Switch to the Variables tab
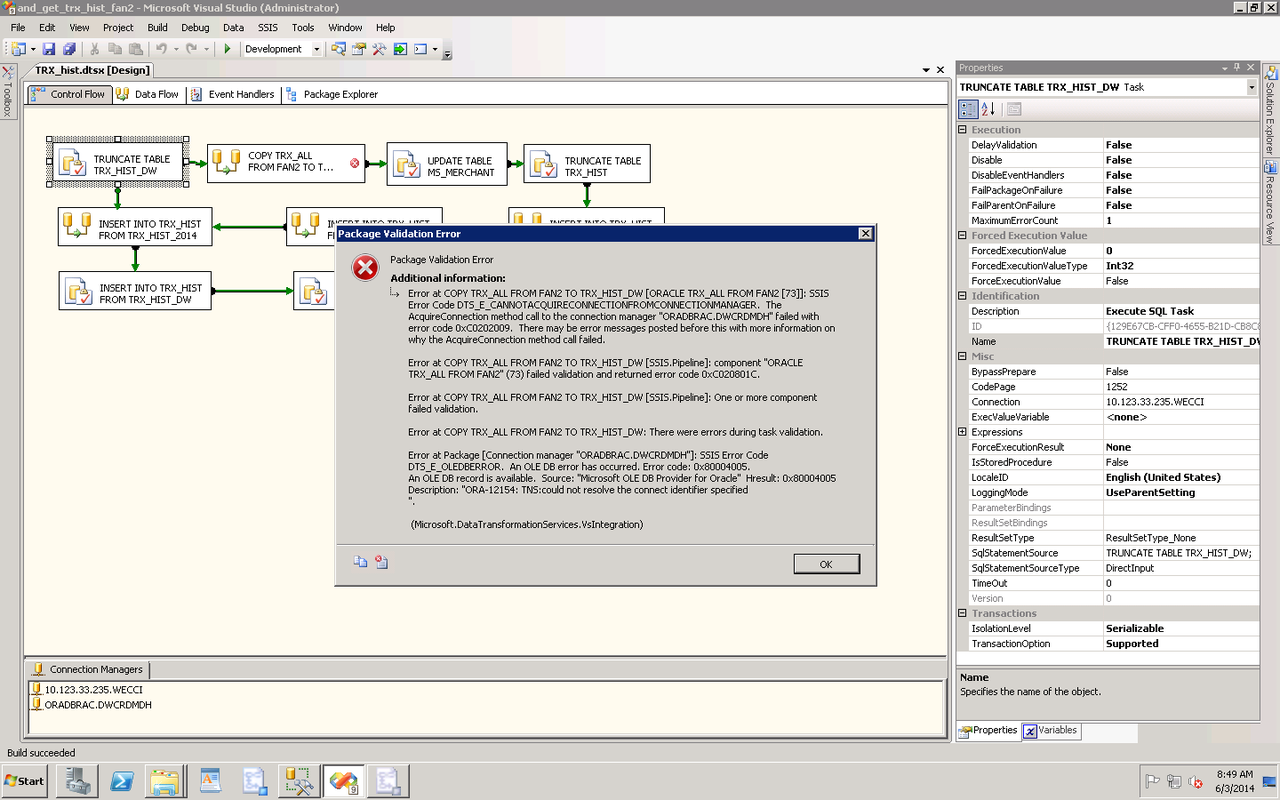The width and height of the screenshot is (1280, 800). click(1050, 731)
